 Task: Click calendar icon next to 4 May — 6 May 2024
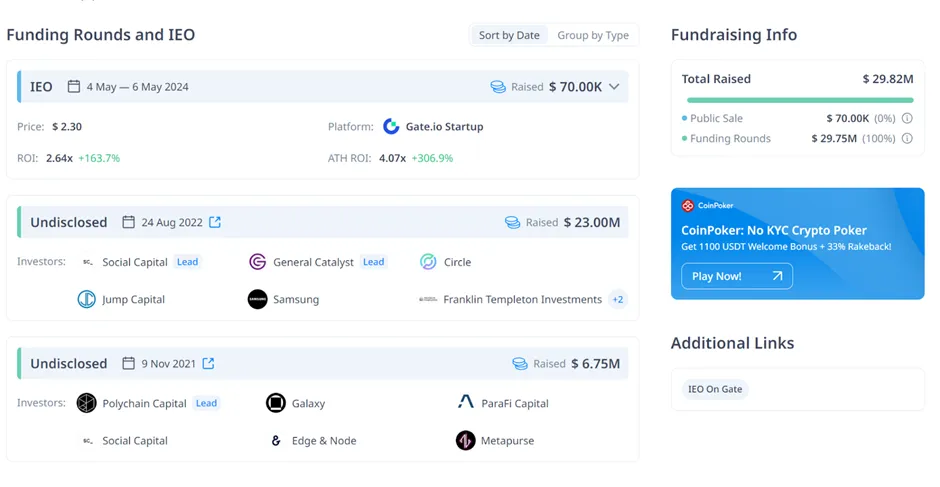pos(74,86)
